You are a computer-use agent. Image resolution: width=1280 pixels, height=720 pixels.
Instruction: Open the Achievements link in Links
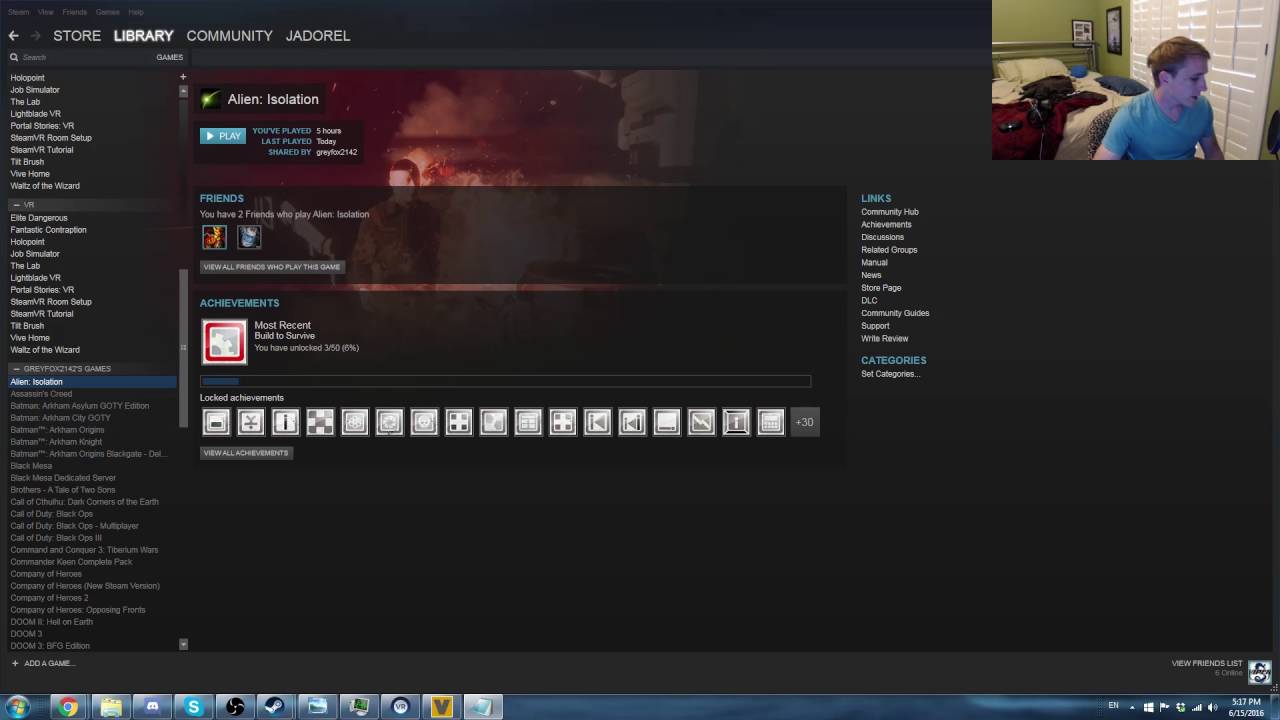pyautogui.click(x=886, y=225)
